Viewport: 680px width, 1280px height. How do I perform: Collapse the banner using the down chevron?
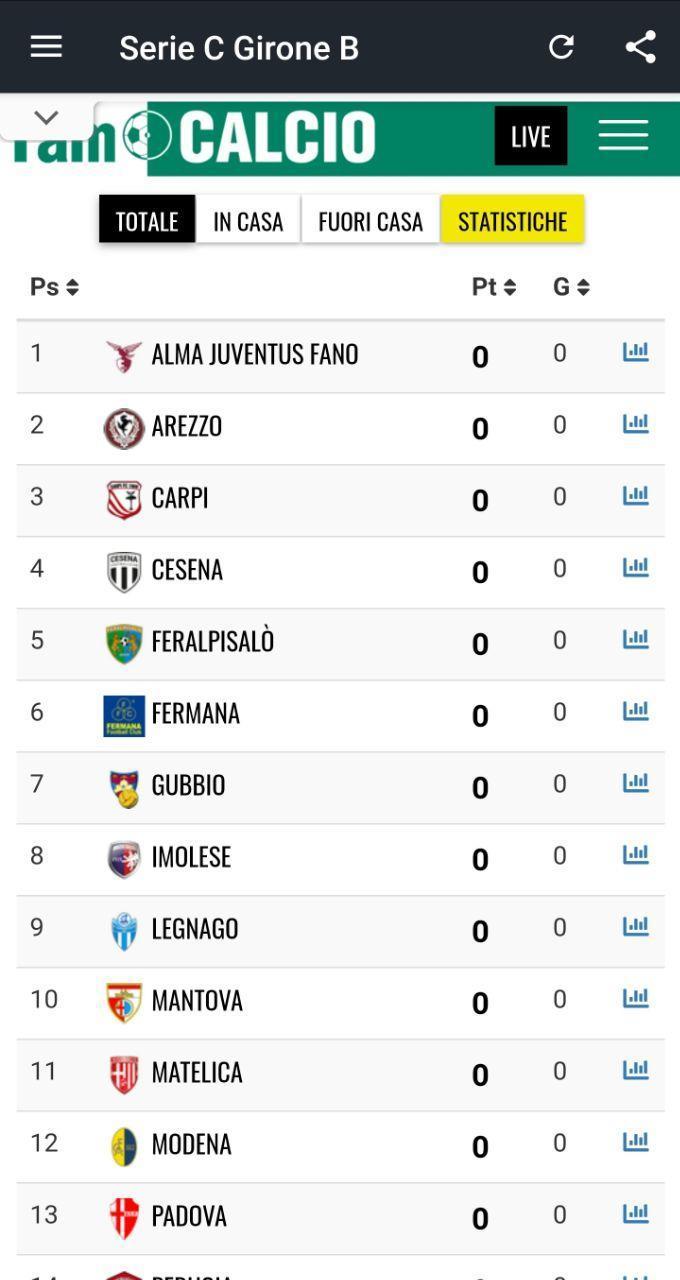(46, 117)
